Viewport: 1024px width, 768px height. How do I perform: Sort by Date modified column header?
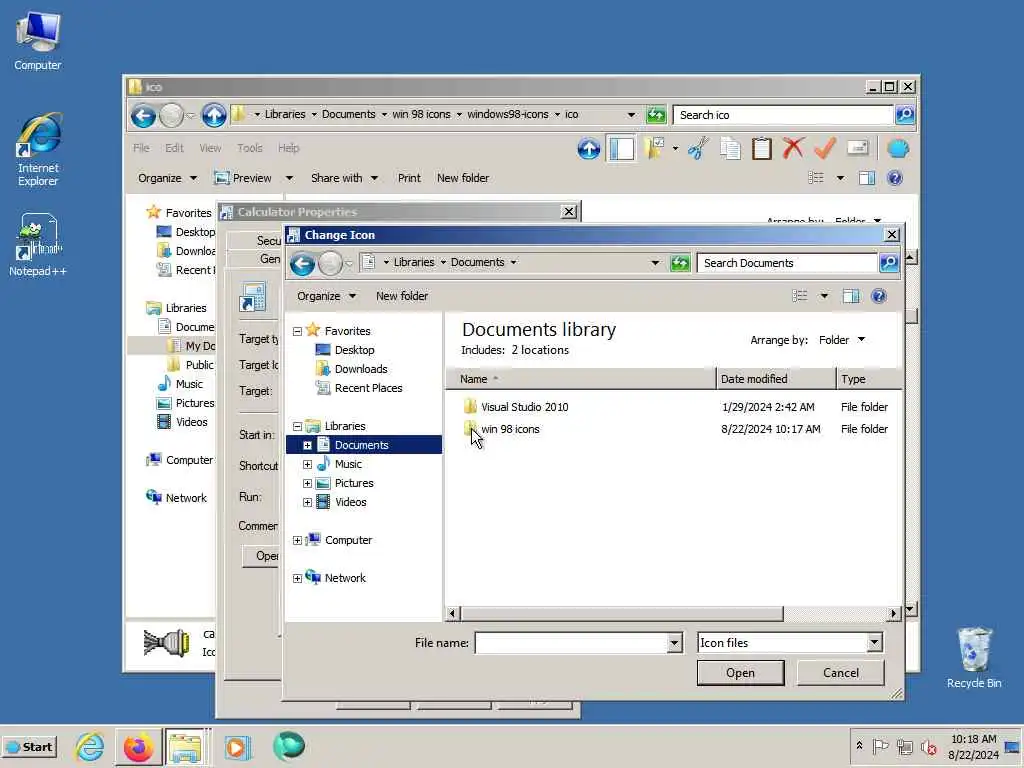tap(776, 379)
